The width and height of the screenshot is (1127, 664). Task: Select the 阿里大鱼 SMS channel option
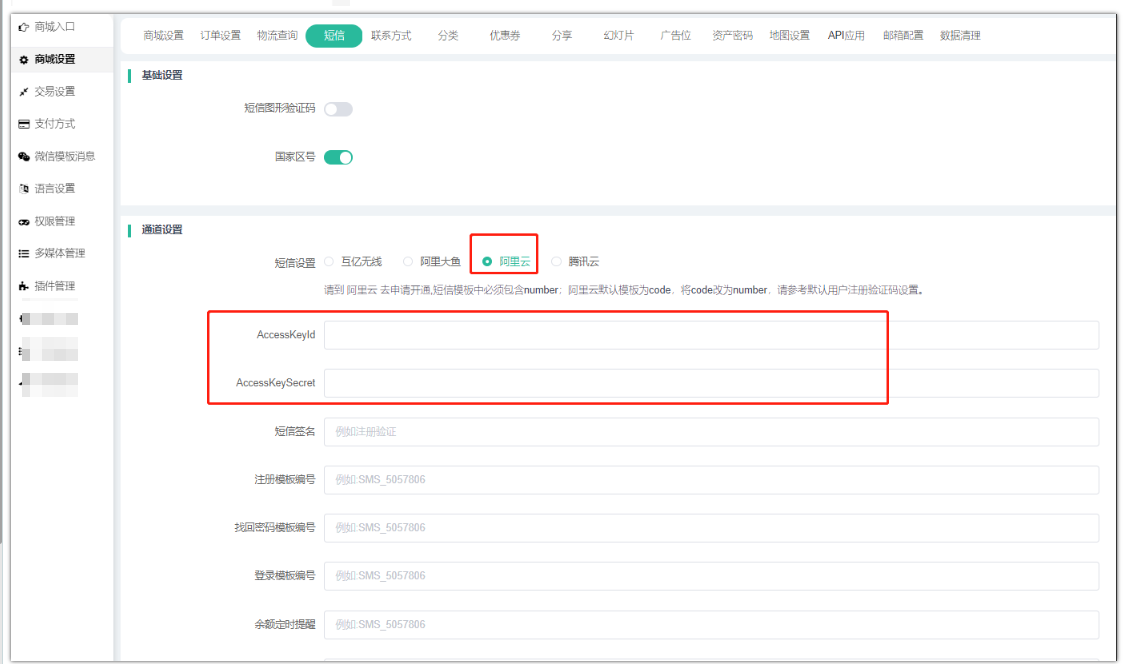pos(408,262)
